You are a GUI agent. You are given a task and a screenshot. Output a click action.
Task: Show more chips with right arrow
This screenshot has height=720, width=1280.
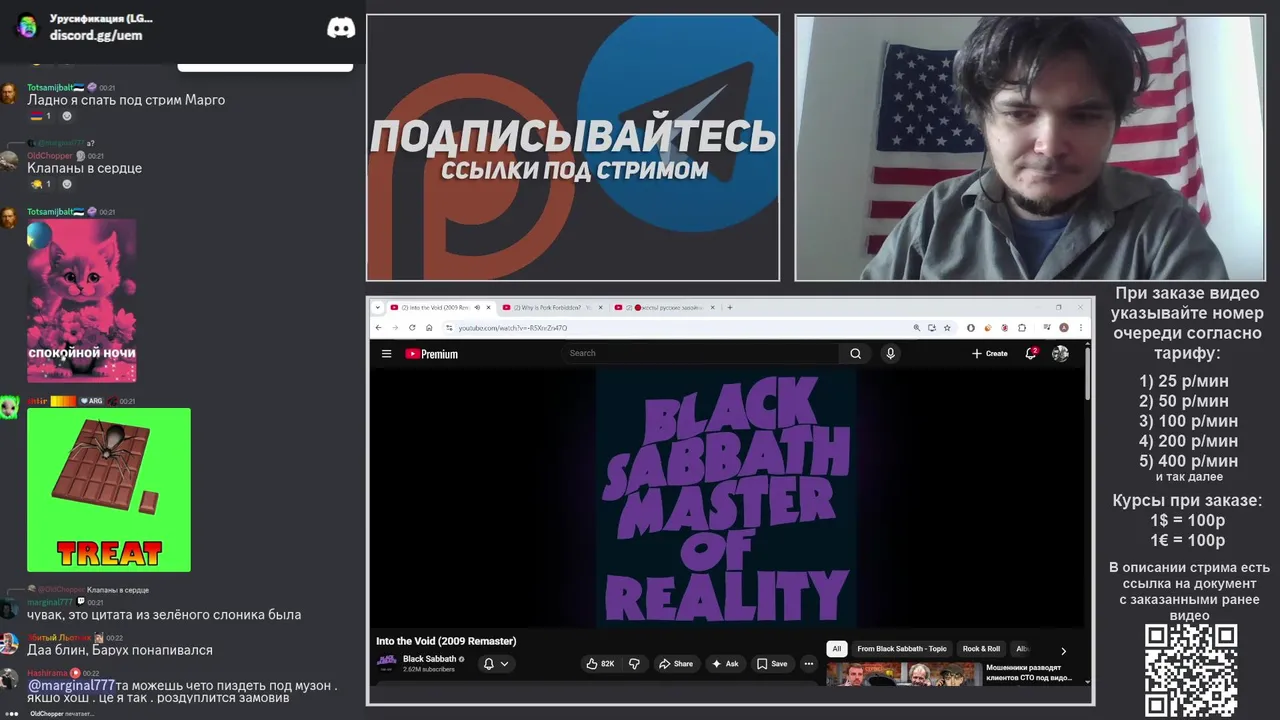[1063, 651]
